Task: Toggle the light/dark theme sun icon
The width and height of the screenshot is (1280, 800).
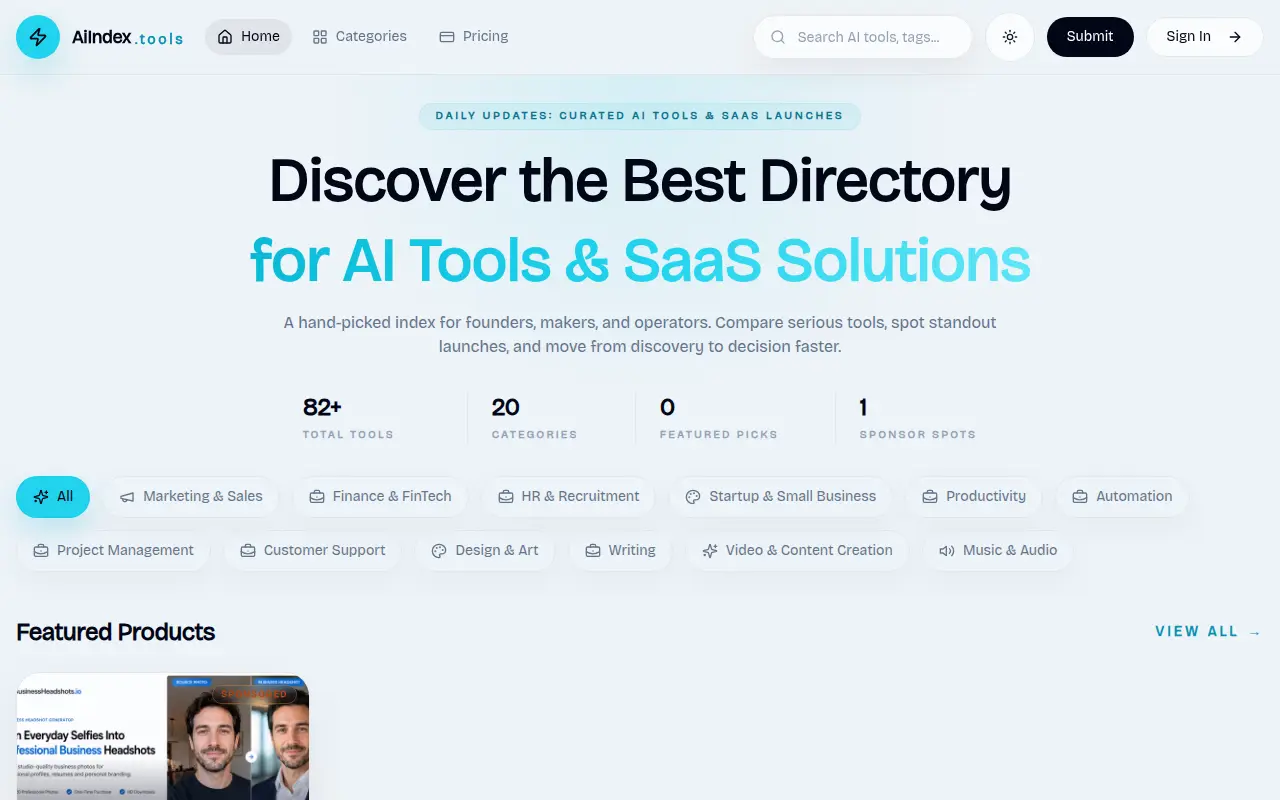Action: (x=1010, y=37)
